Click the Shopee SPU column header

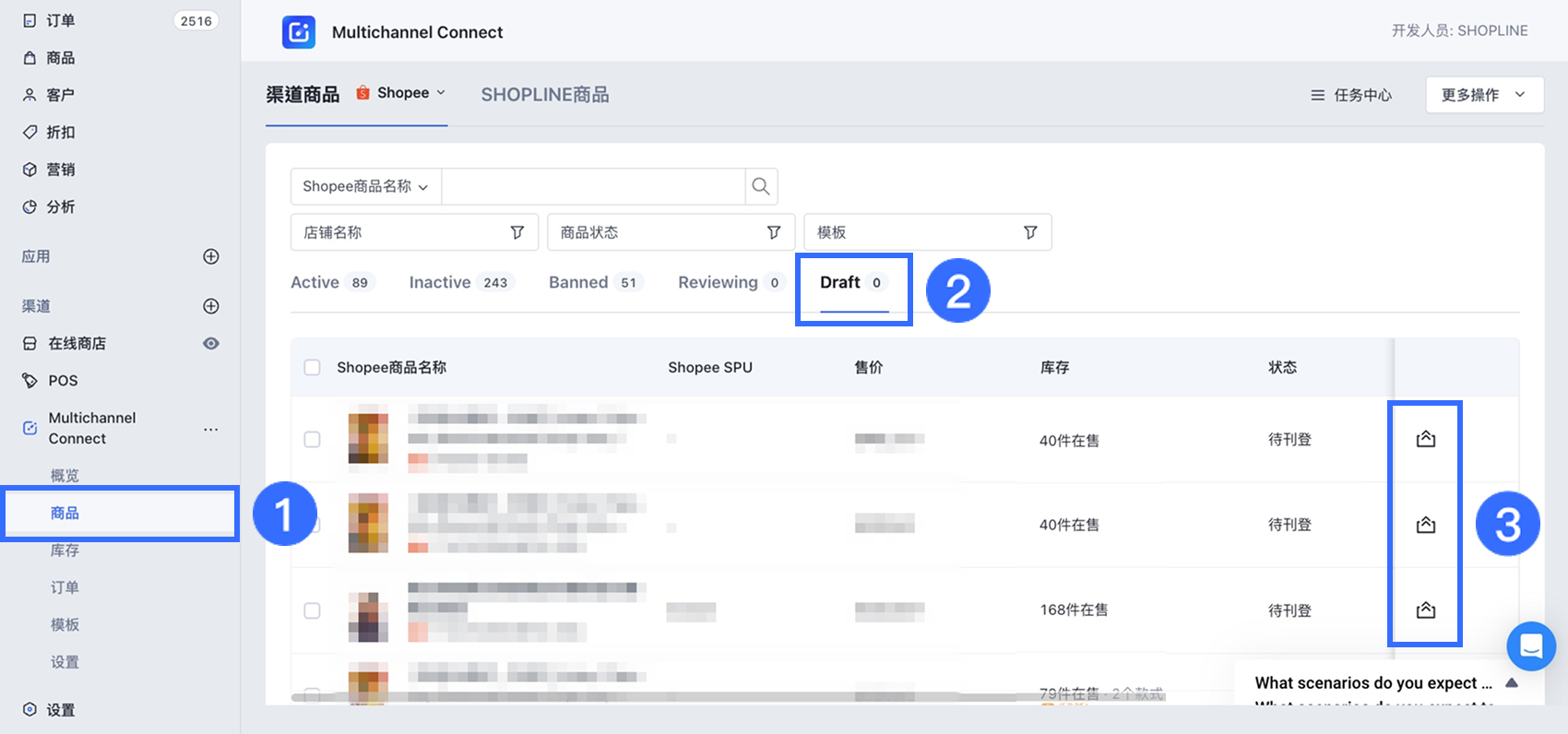pos(710,367)
